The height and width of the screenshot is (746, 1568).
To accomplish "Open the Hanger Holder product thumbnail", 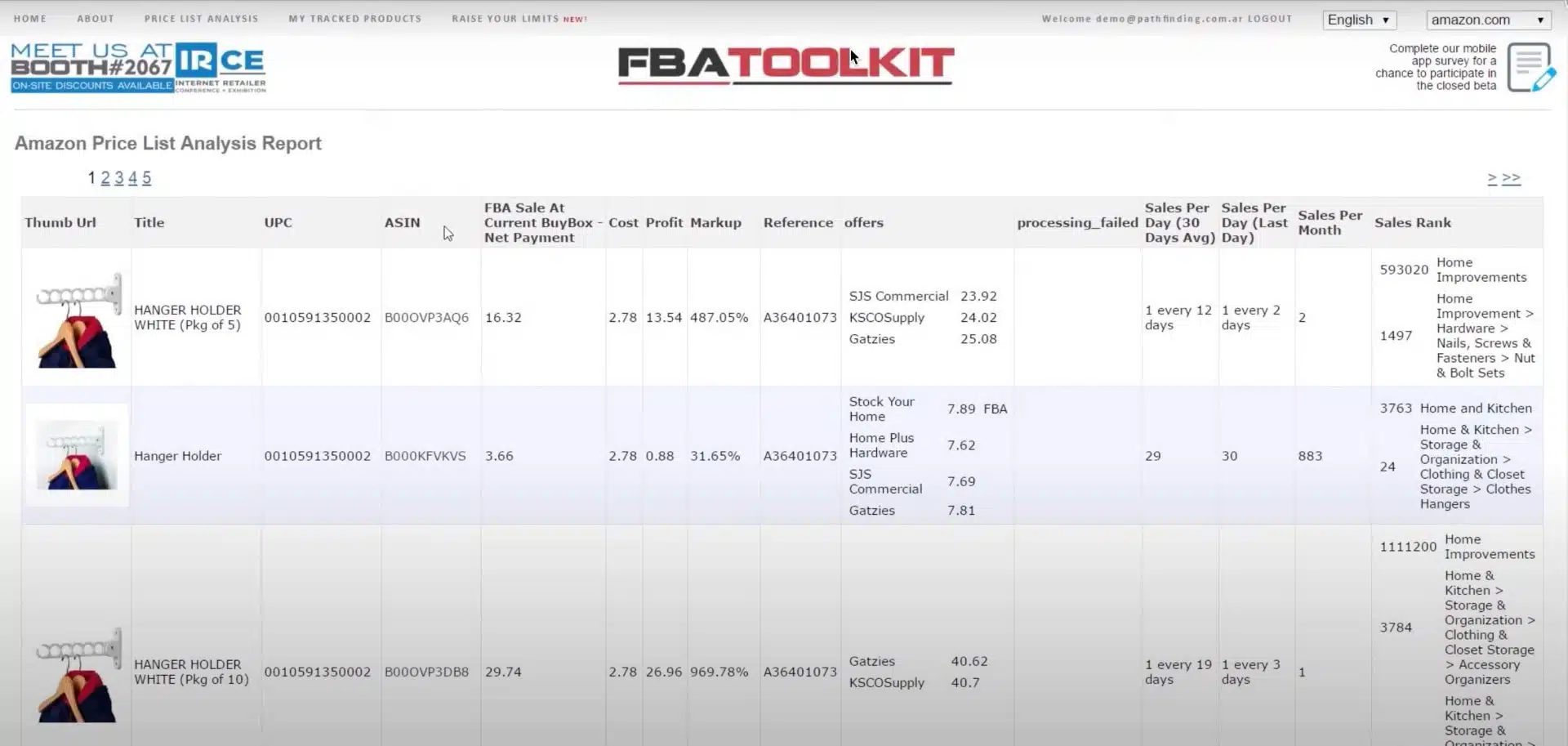I will tap(77, 455).
